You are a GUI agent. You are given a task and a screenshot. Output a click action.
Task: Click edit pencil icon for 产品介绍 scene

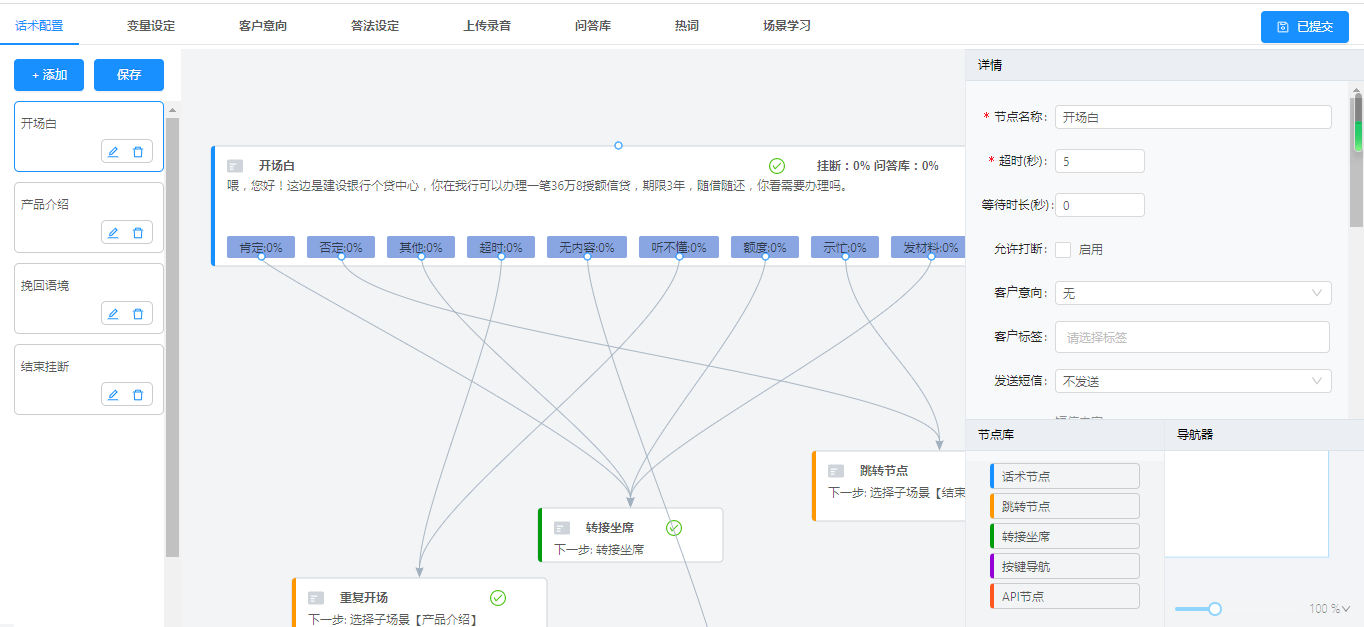coord(113,233)
